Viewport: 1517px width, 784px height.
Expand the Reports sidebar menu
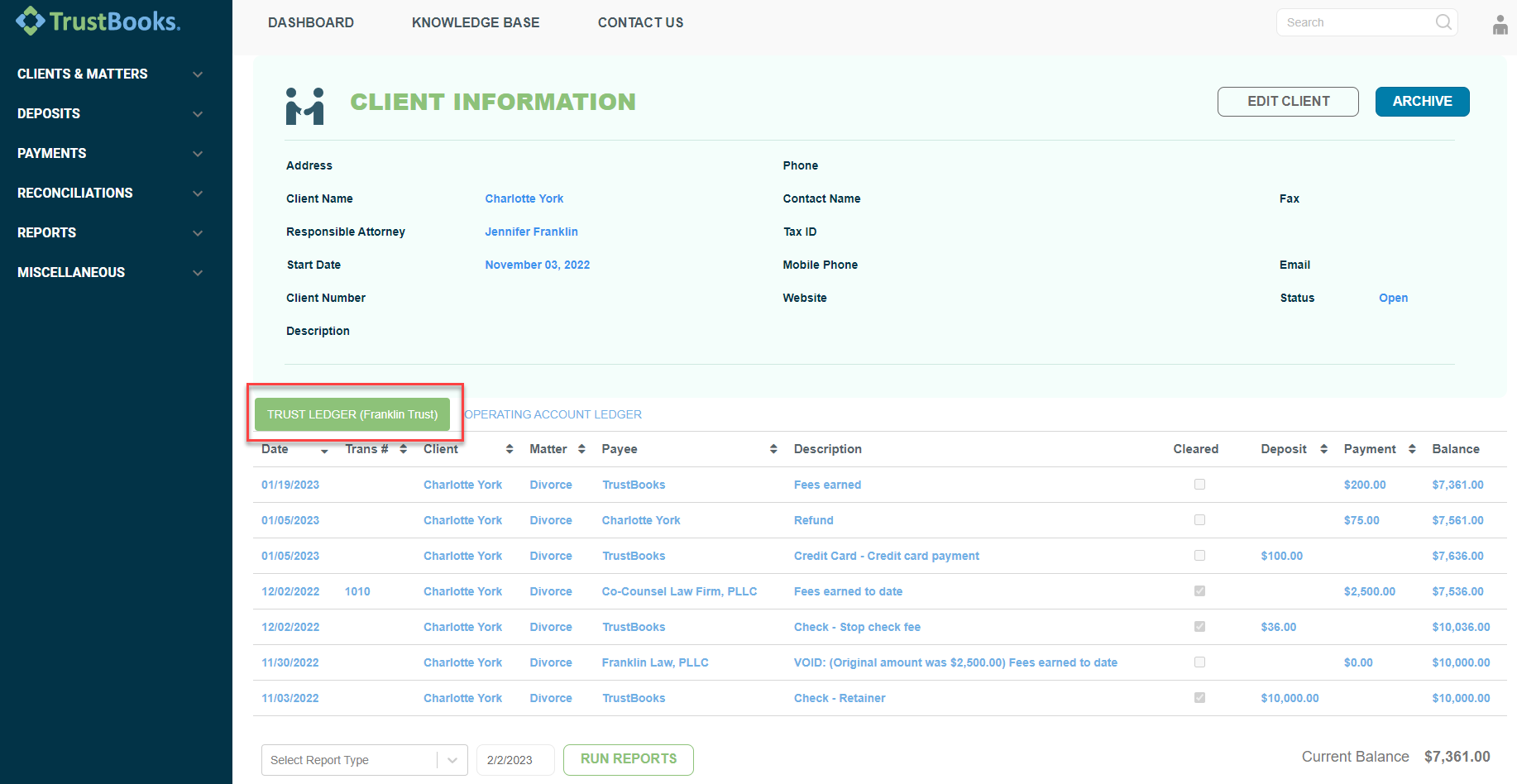[111, 233]
